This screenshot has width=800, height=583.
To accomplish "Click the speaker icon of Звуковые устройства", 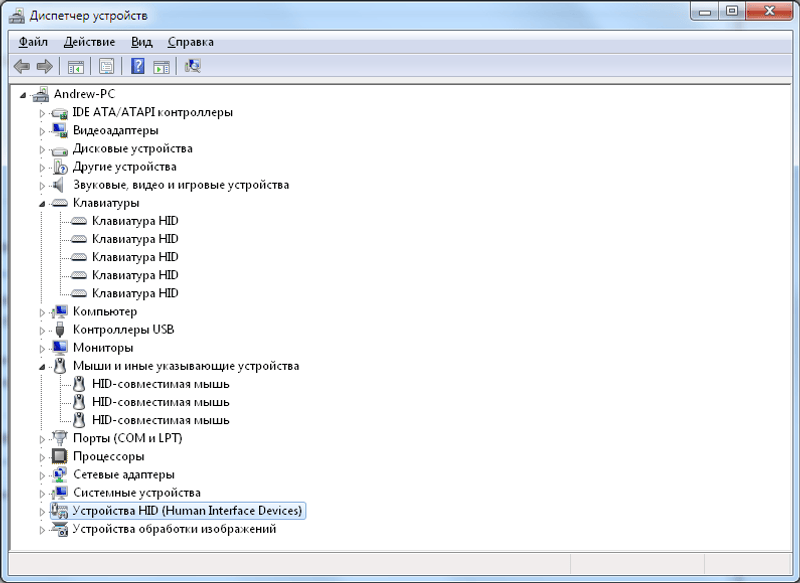I will pyautogui.click(x=59, y=185).
